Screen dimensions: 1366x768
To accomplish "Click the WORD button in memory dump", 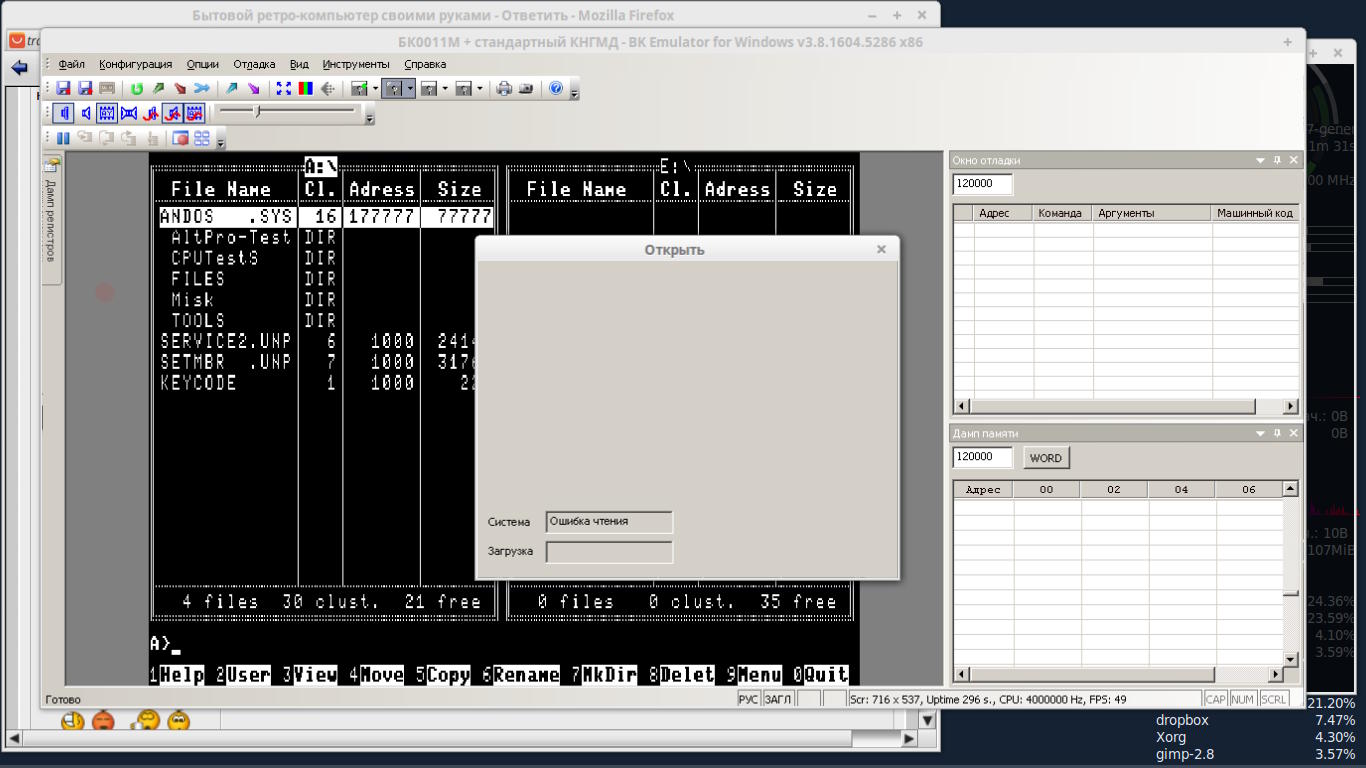I will (1045, 458).
